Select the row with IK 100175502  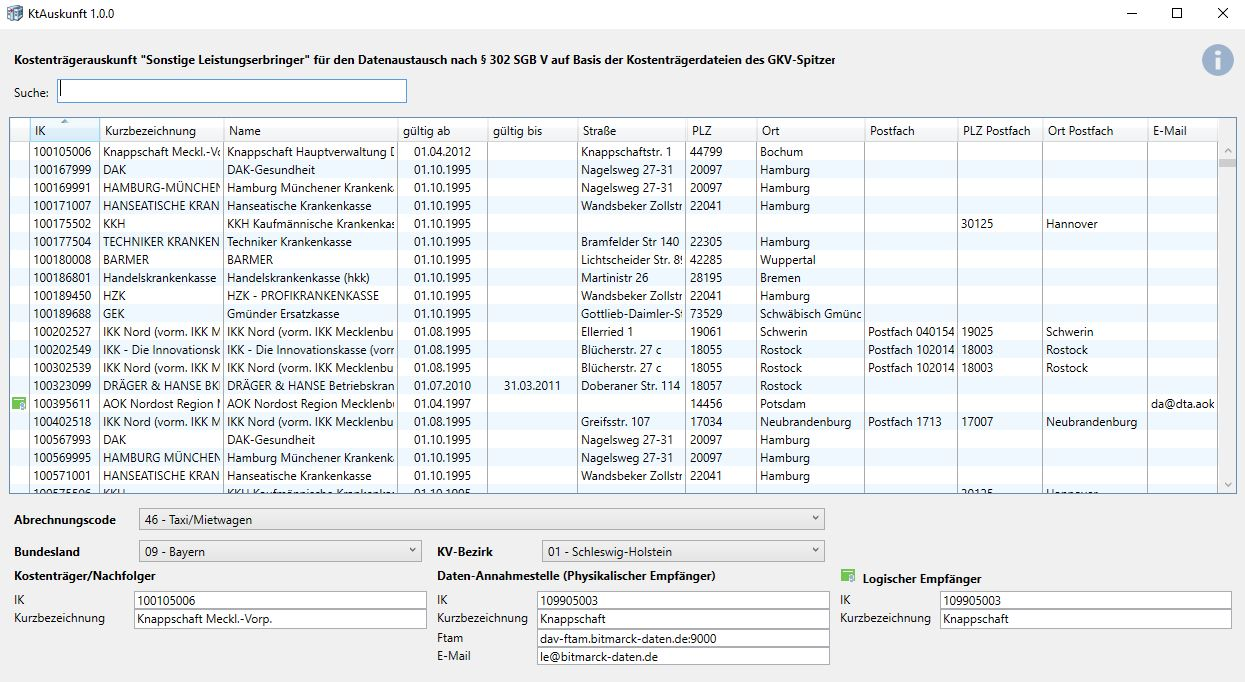click(614, 224)
